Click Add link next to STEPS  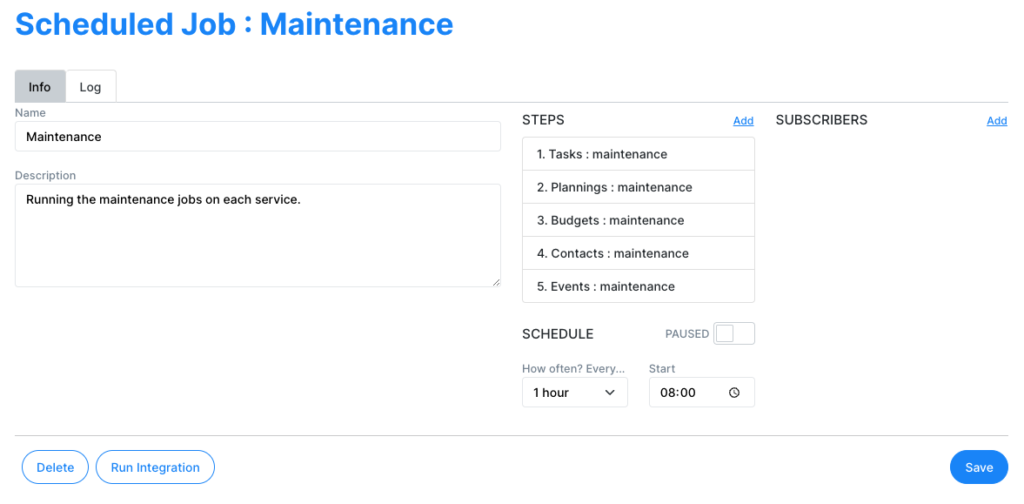(x=743, y=121)
